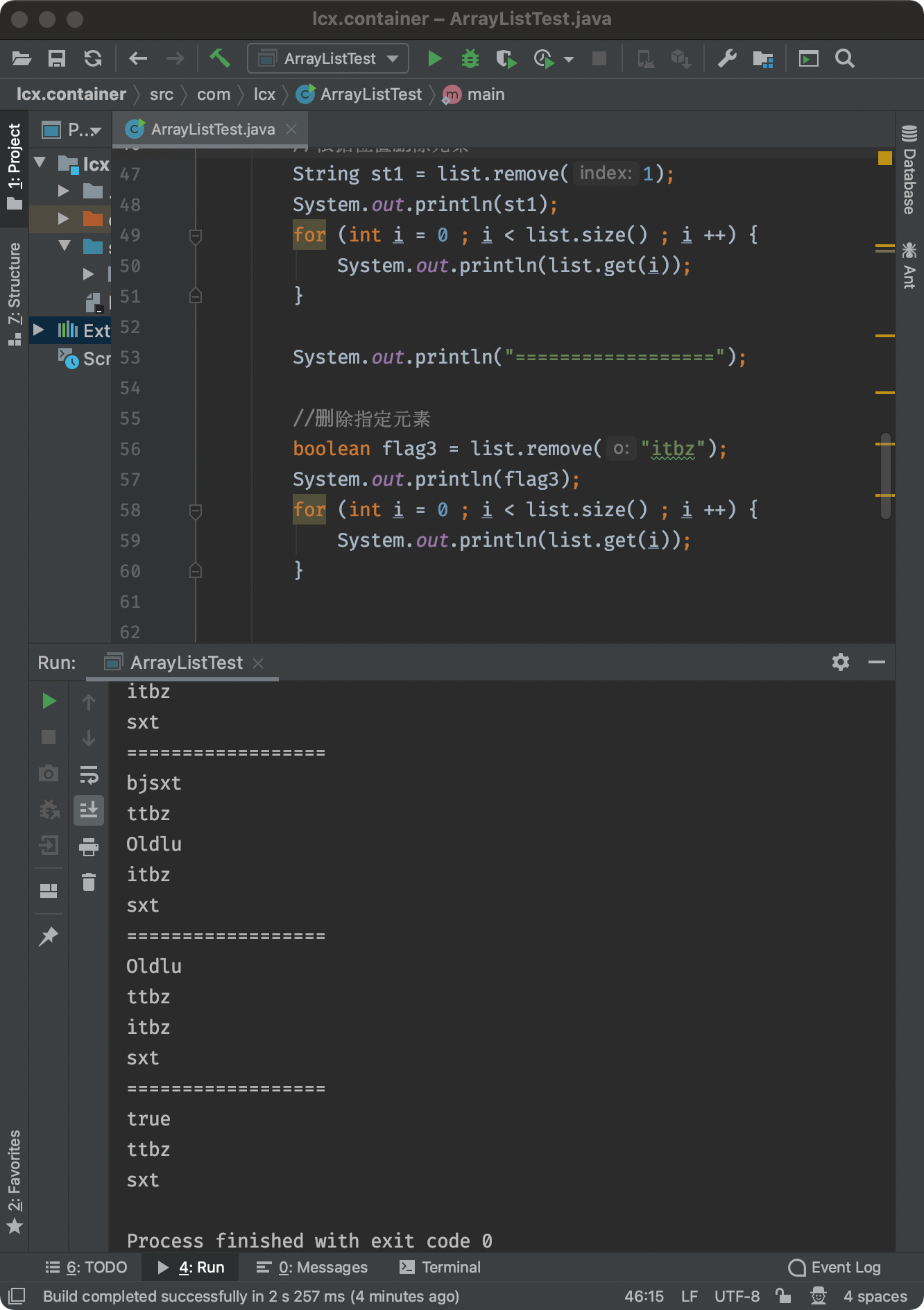Screen dimensions: 924x1310
Task: Rerun ArrayListTest in Run panel
Action: [49, 701]
